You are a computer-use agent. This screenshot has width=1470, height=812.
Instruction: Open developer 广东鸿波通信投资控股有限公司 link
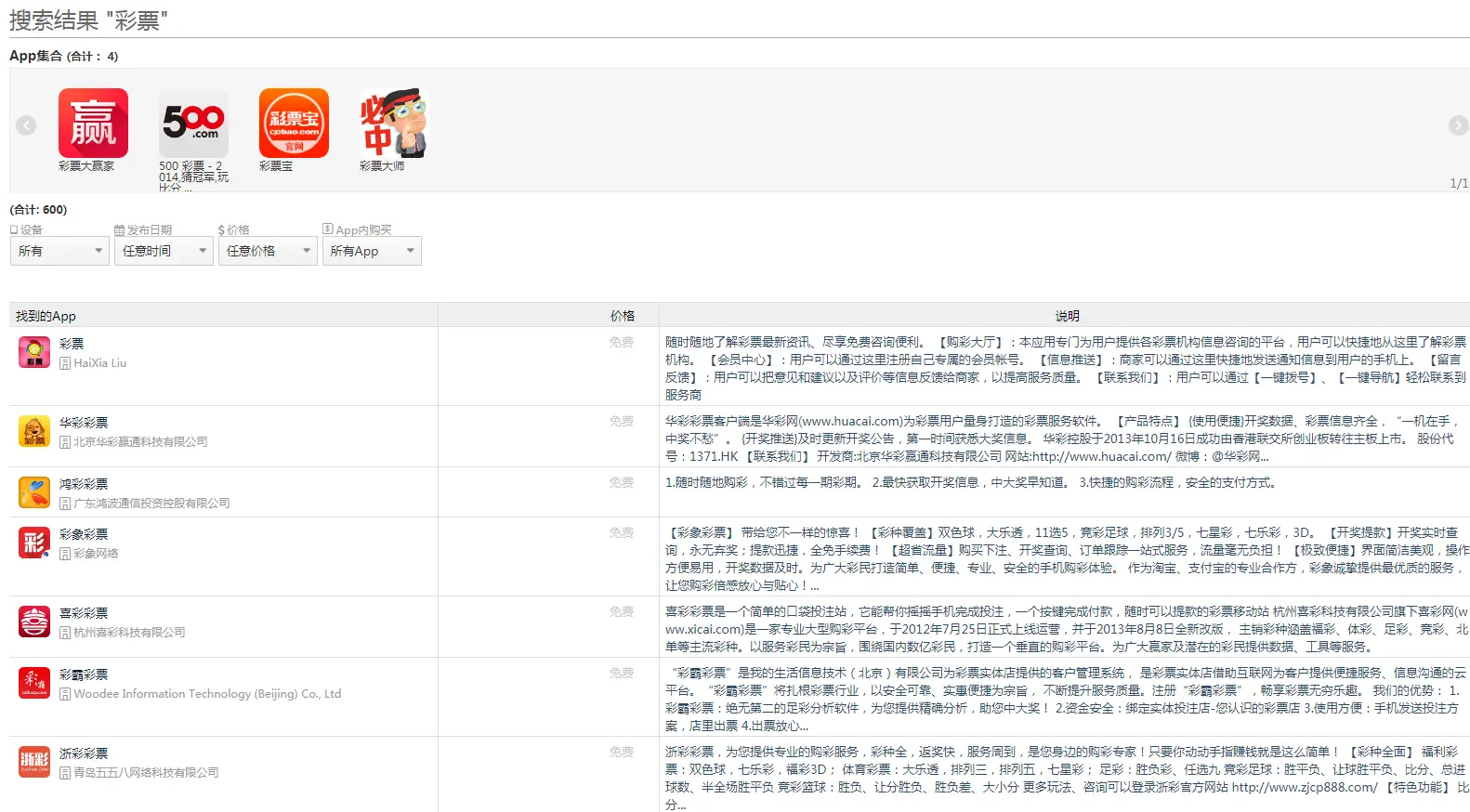click(x=151, y=504)
